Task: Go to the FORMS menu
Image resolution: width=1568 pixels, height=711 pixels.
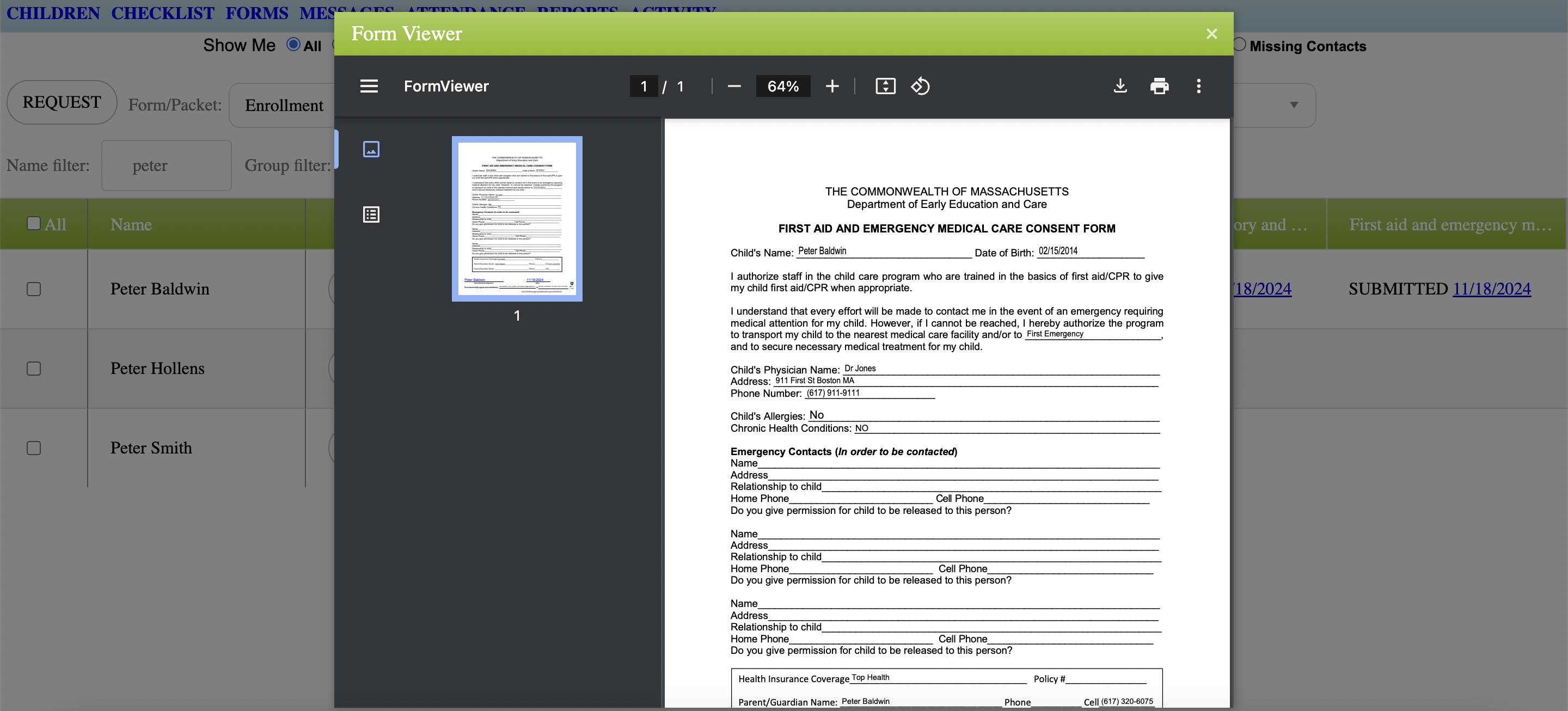Action: pyautogui.click(x=257, y=13)
